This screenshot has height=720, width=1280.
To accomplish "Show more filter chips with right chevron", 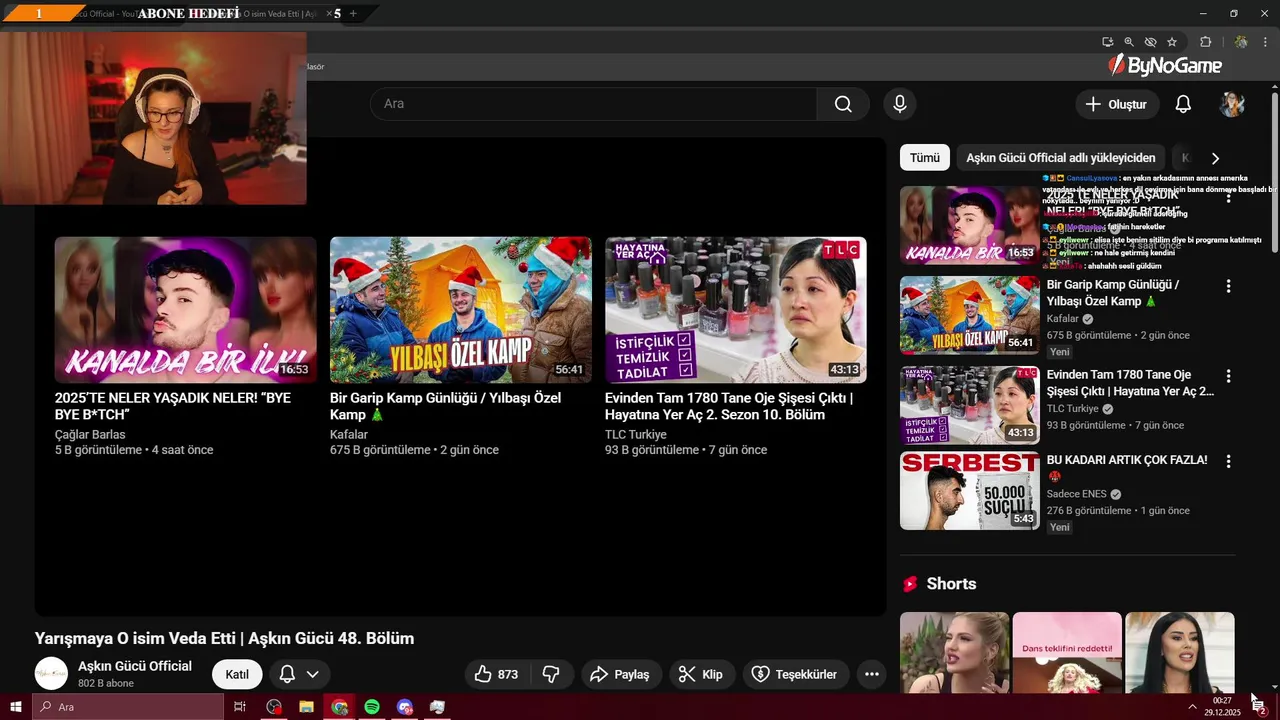I will 1215,158.
